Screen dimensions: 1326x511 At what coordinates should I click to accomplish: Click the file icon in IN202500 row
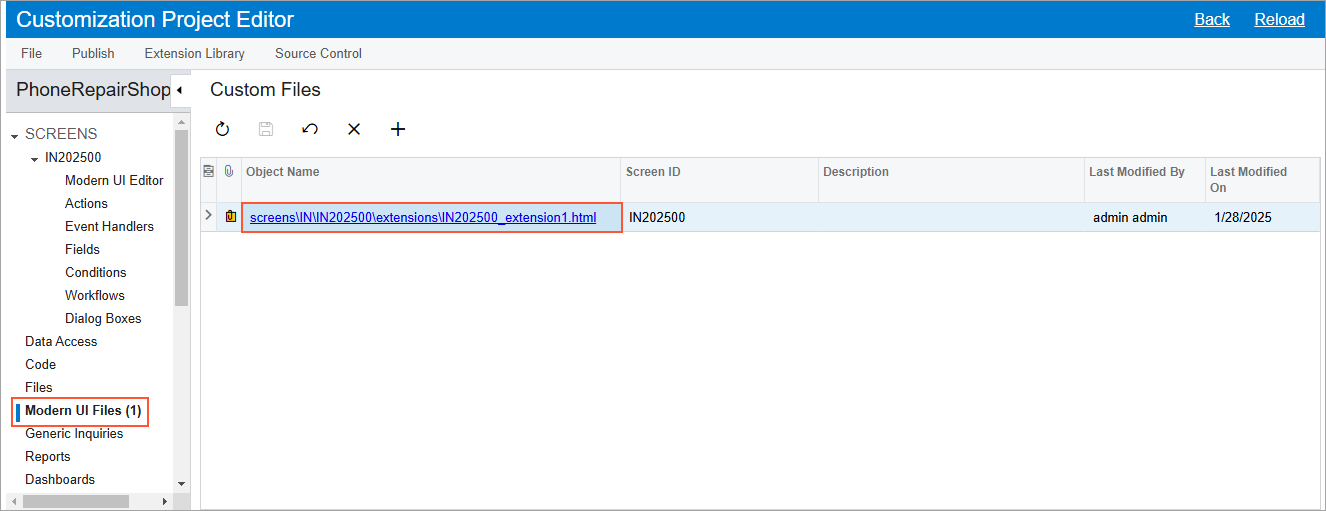(x=230, y=217)
